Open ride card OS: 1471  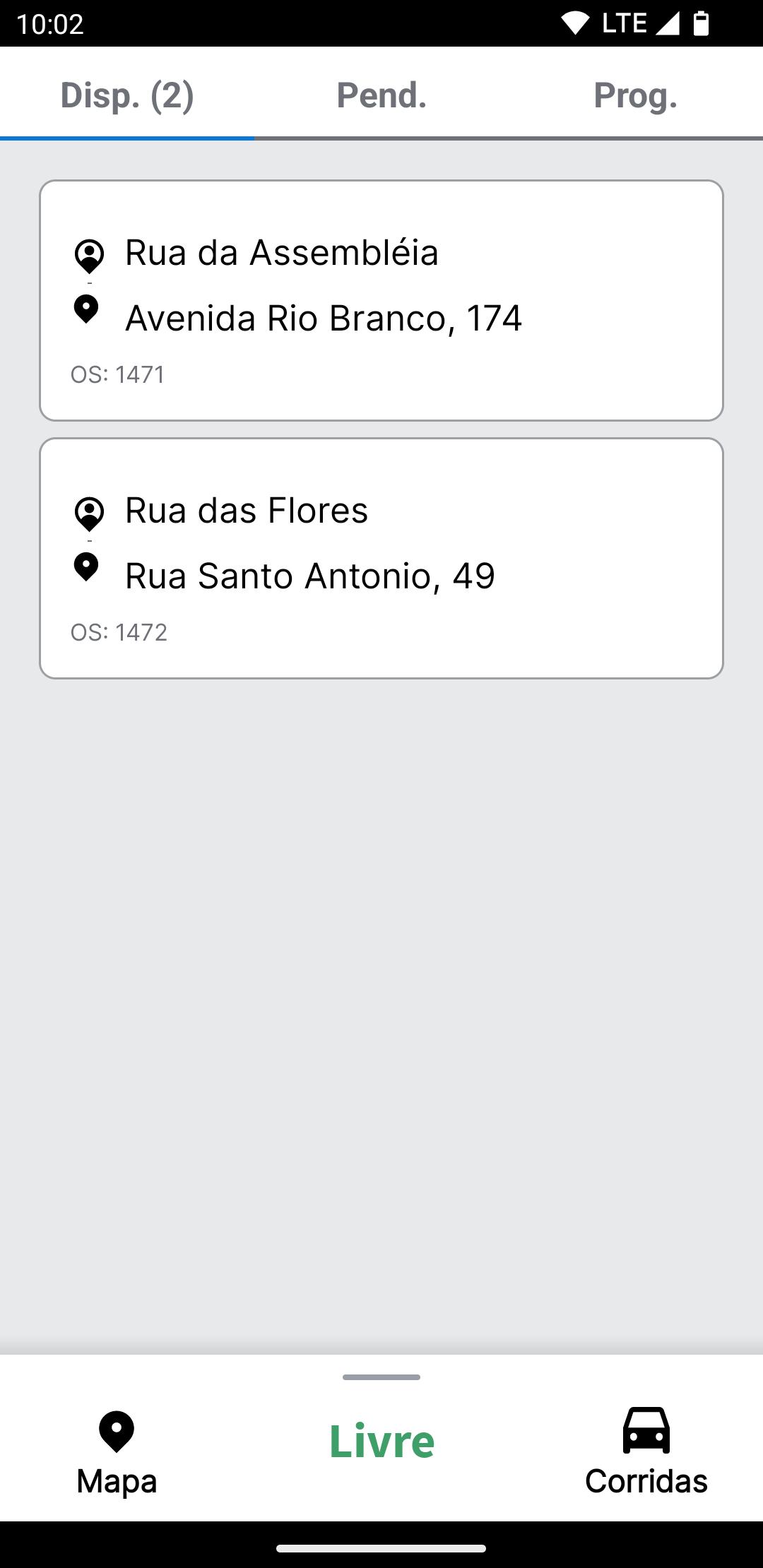381,374
